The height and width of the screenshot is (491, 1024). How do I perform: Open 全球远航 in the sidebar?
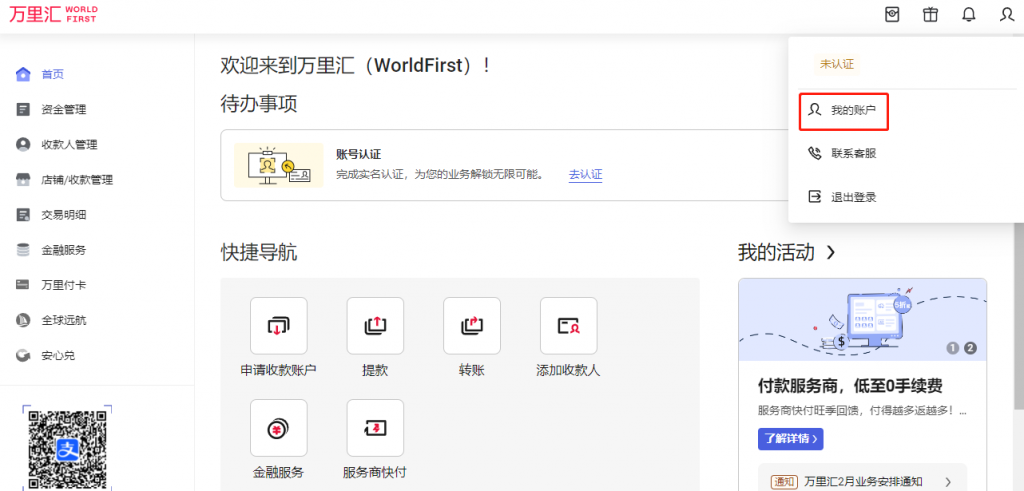[x=63, y=320]
